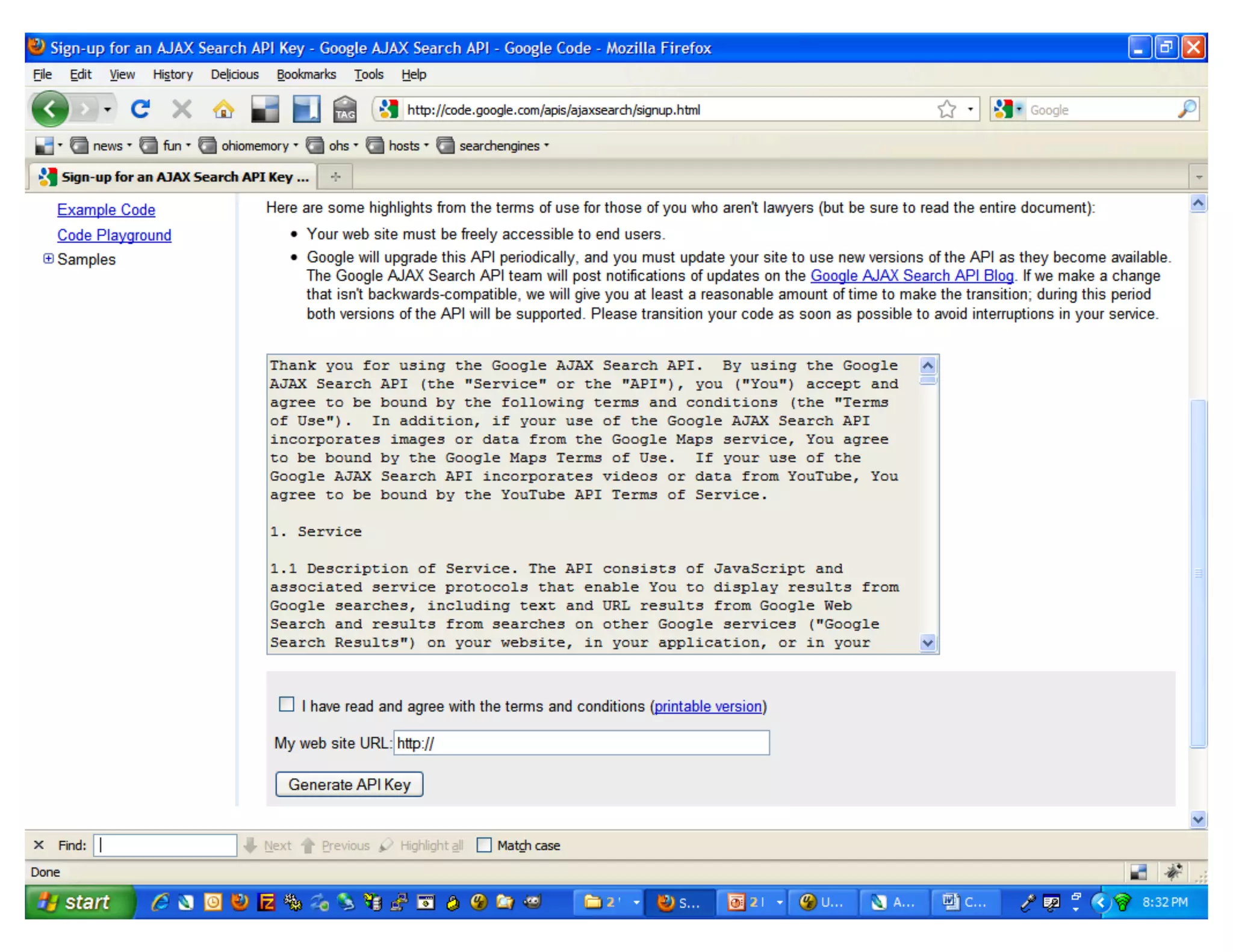1233x952 pixels.
Task: Check the agree with terms and conditions box
Action: pyautogui.click(x=287, y=704)
